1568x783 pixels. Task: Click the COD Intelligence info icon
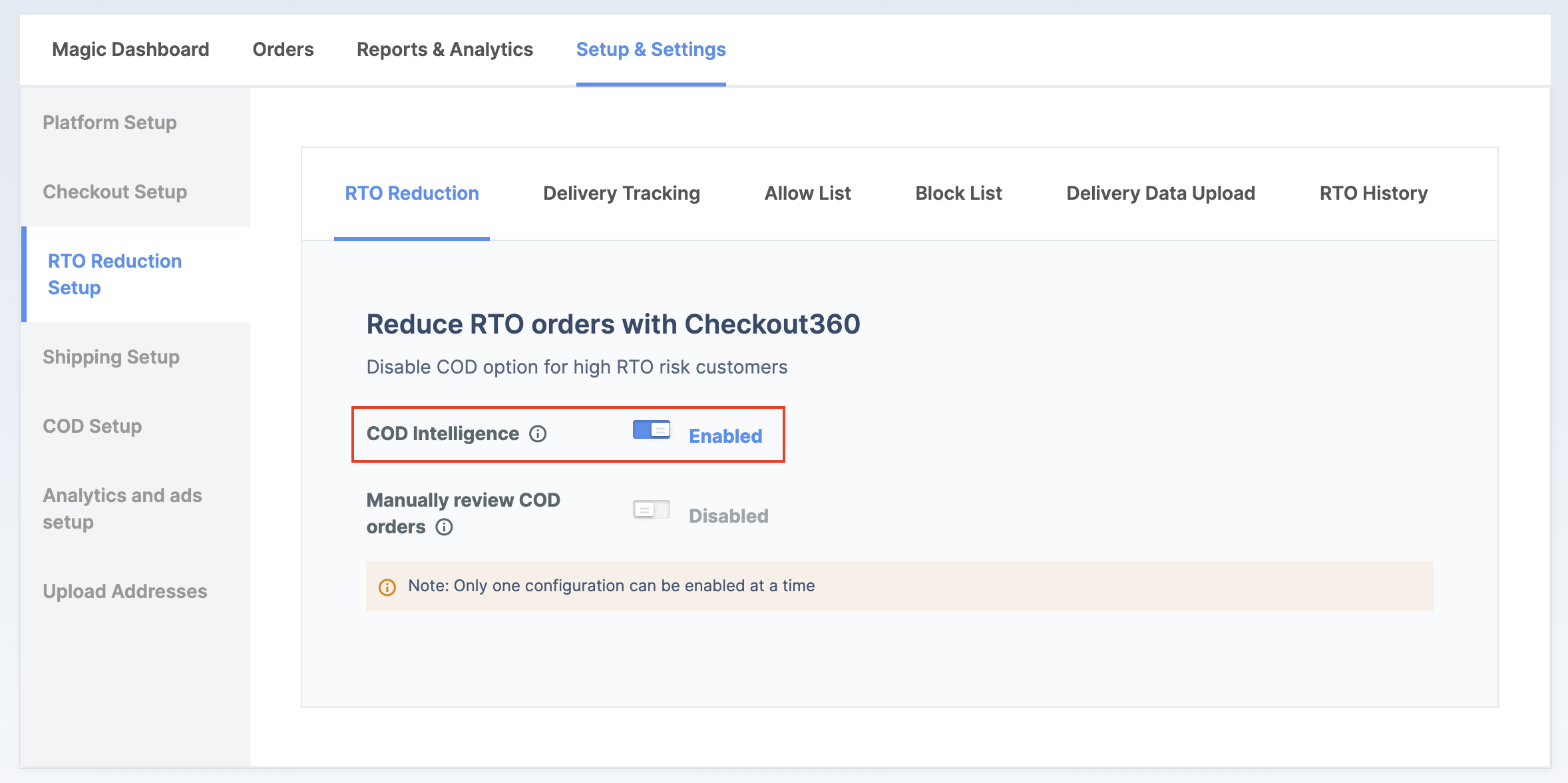(539, 434)
